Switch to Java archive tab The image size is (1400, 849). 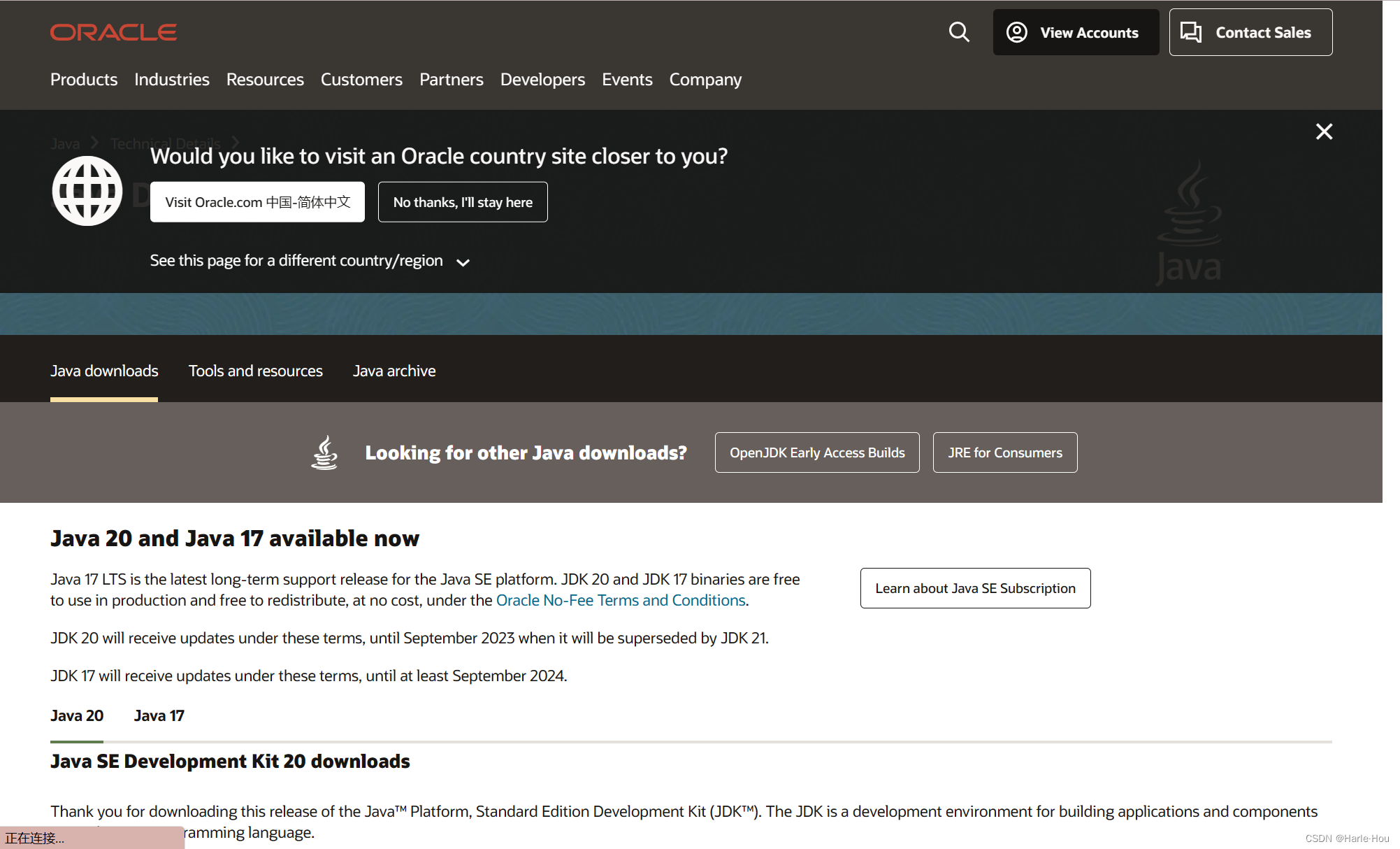click(394, 371)
